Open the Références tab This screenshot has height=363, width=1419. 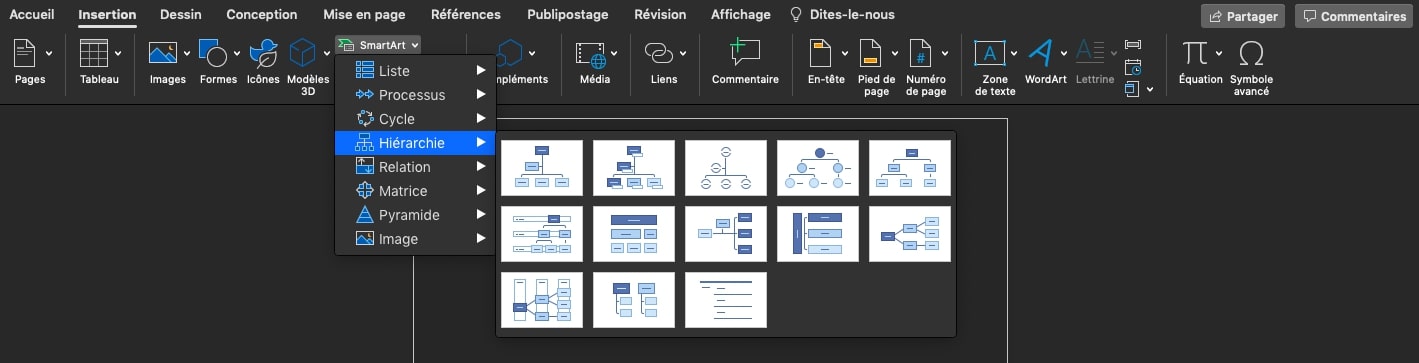[x=466, y=15]
